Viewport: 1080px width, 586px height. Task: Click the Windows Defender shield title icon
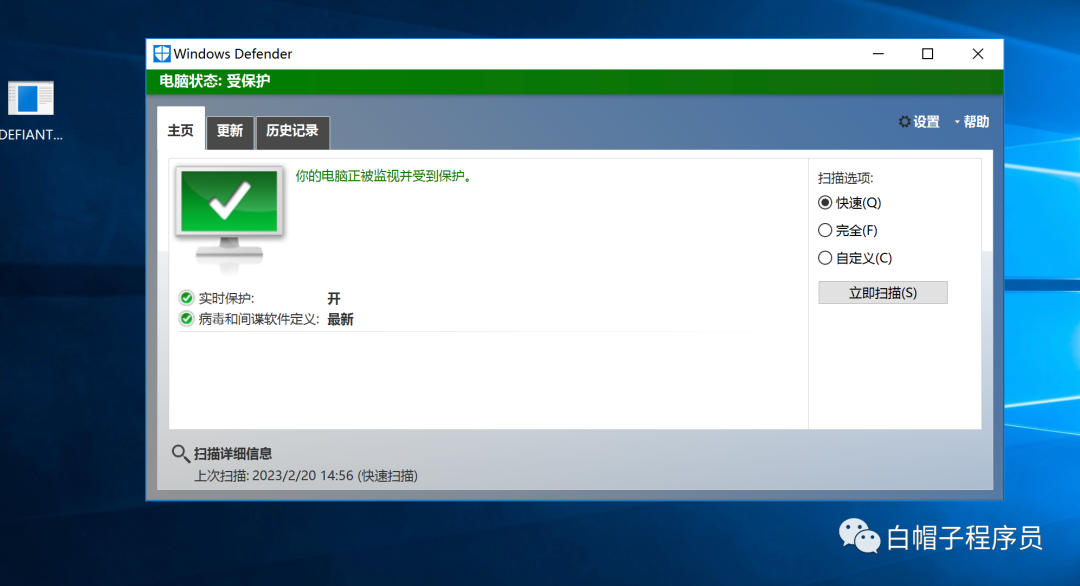click(162, 54)
